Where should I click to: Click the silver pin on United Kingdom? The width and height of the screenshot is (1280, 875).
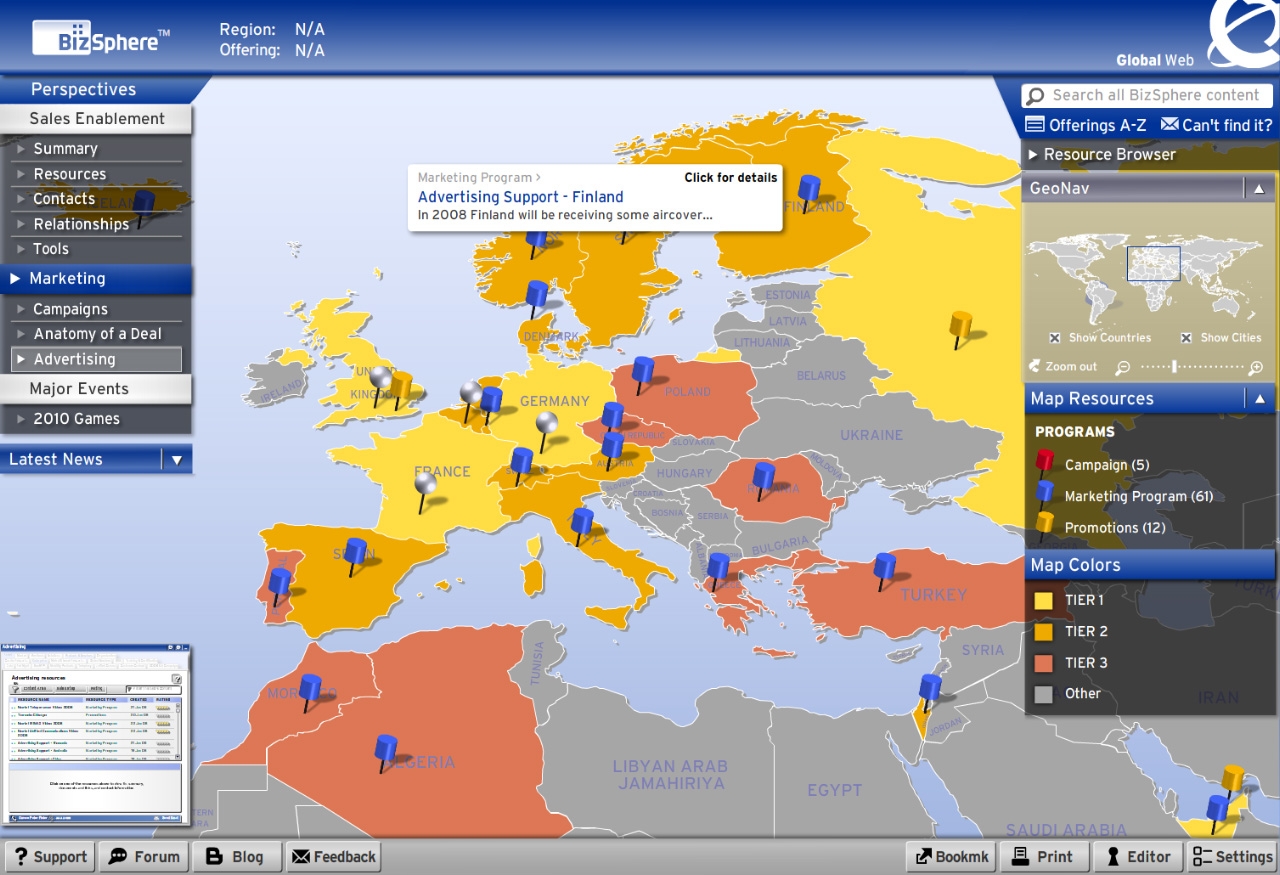point(380,379)
